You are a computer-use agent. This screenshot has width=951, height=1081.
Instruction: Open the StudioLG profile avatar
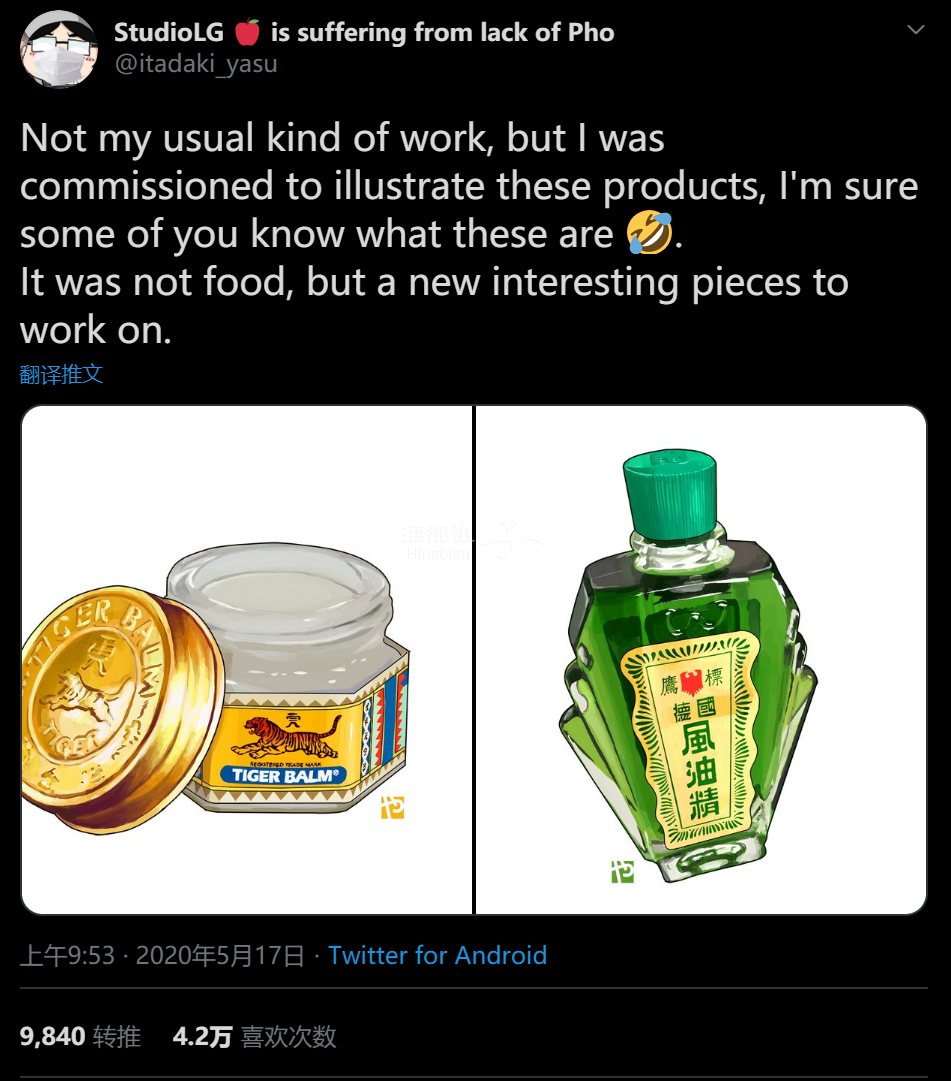(58, 47)
